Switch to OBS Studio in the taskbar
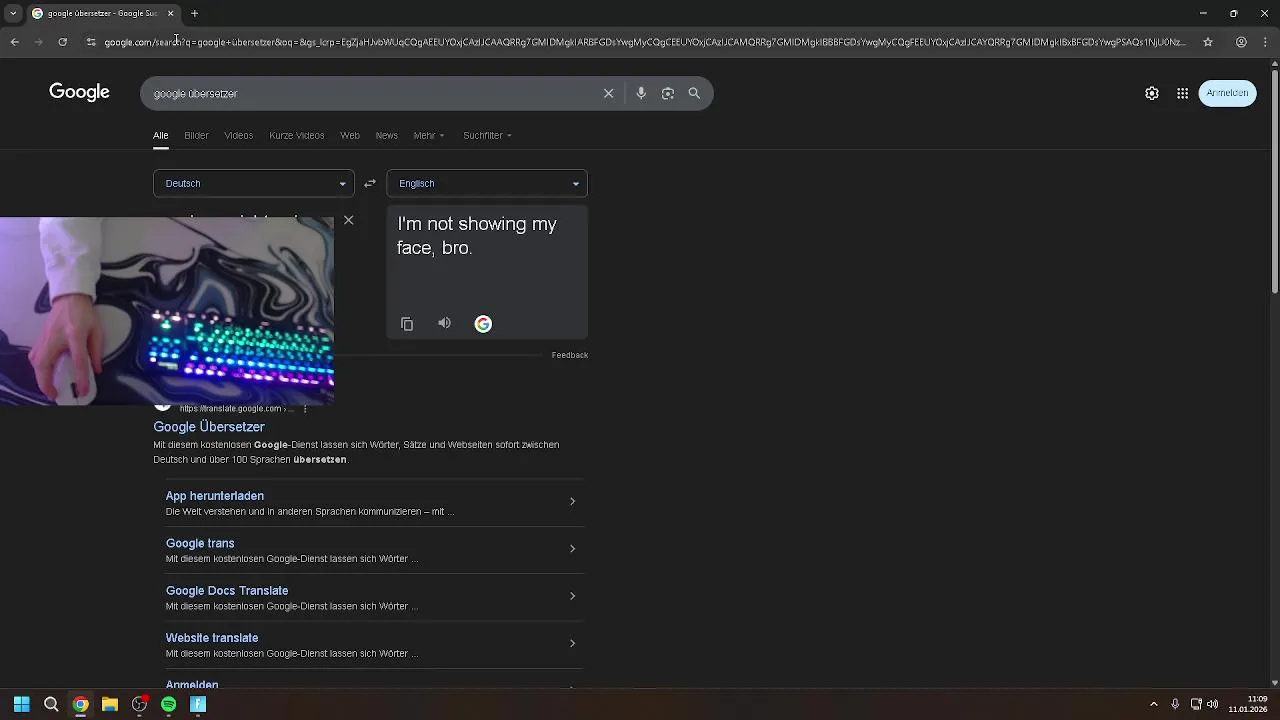The width and height of the screenshot is (1280, 720). click(139, 704)
